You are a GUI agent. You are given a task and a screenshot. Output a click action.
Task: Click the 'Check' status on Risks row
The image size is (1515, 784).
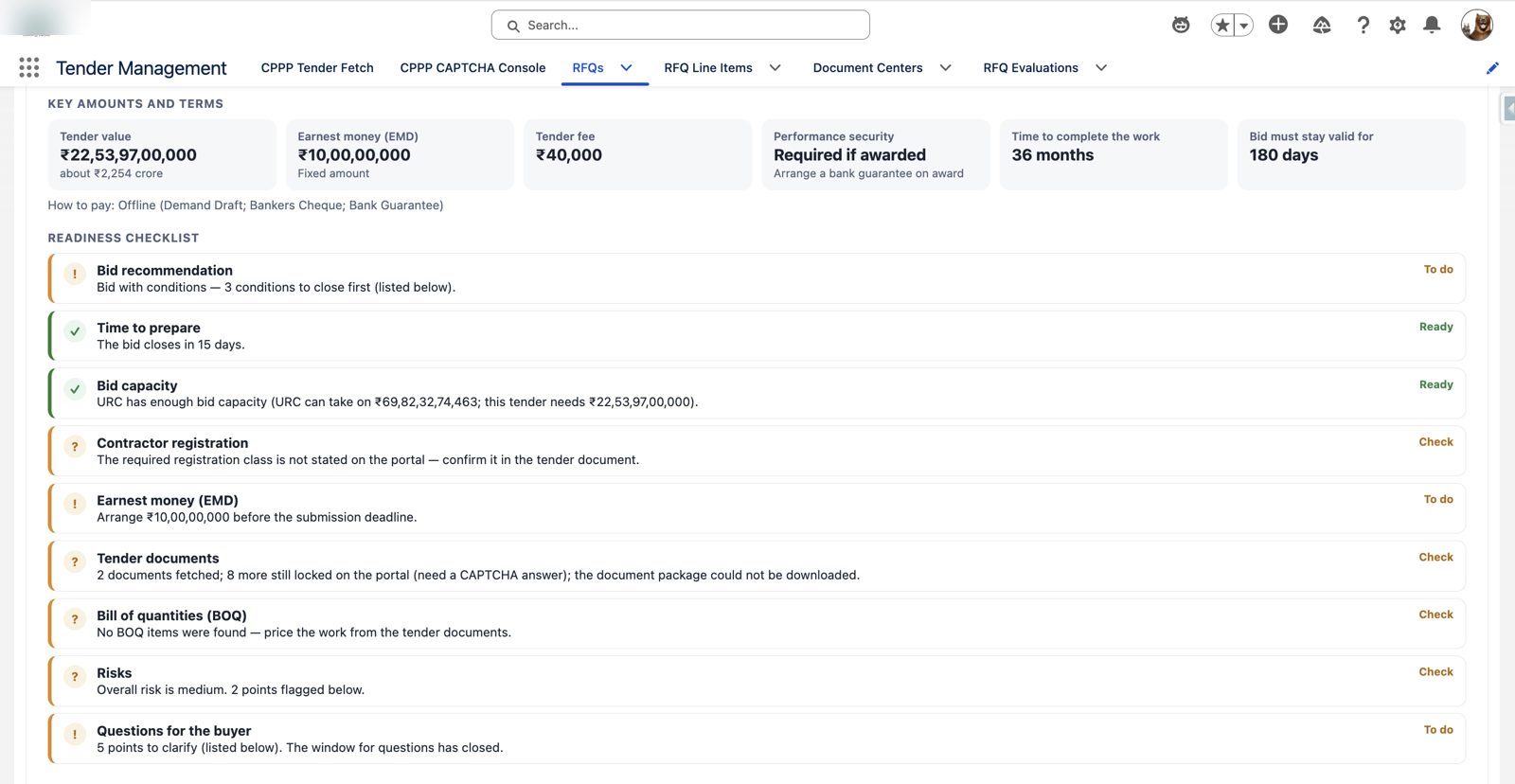tap(1435, 672)
